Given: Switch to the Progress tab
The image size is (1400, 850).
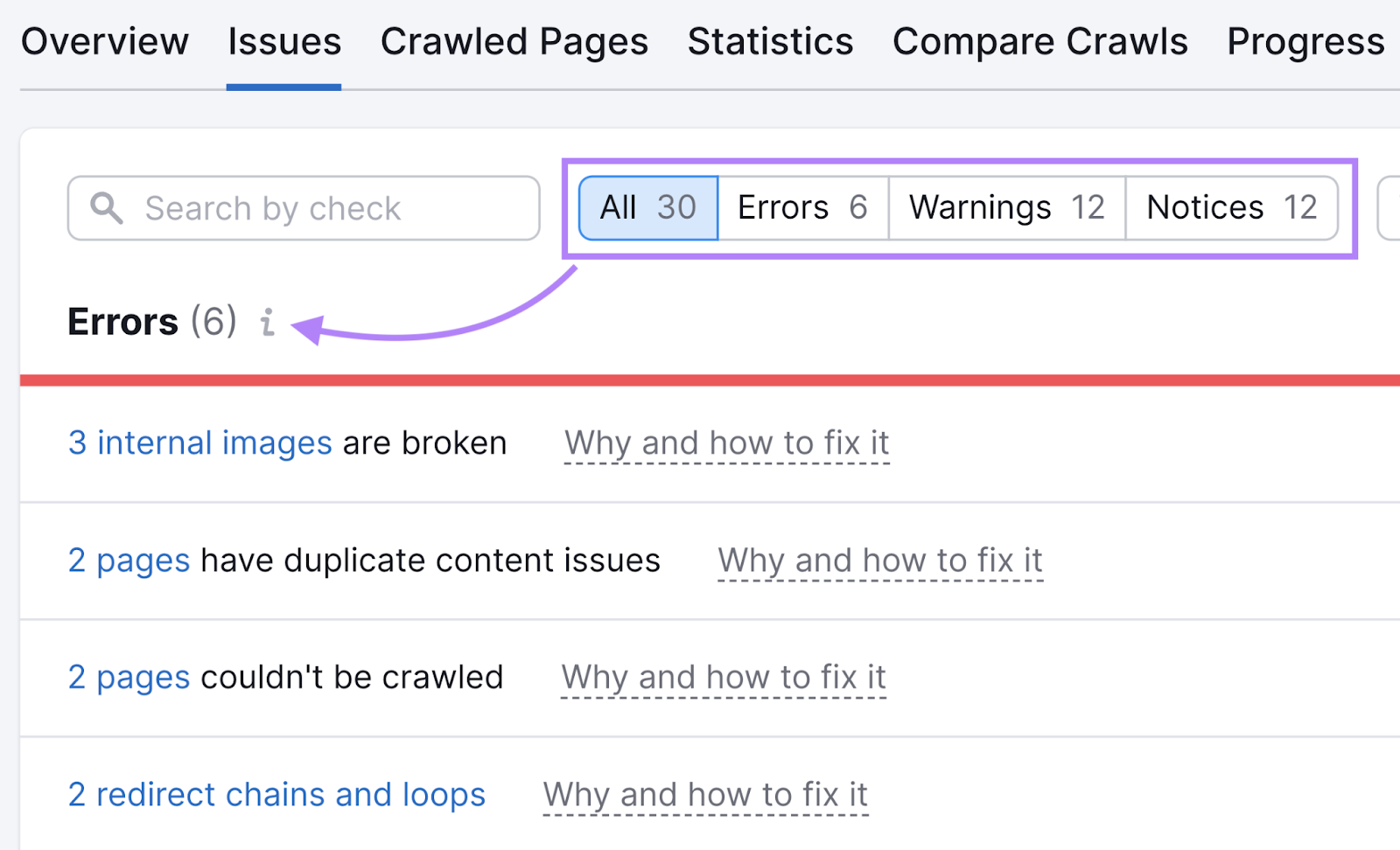Looking at the screenshot, I should click(1305, 41).
